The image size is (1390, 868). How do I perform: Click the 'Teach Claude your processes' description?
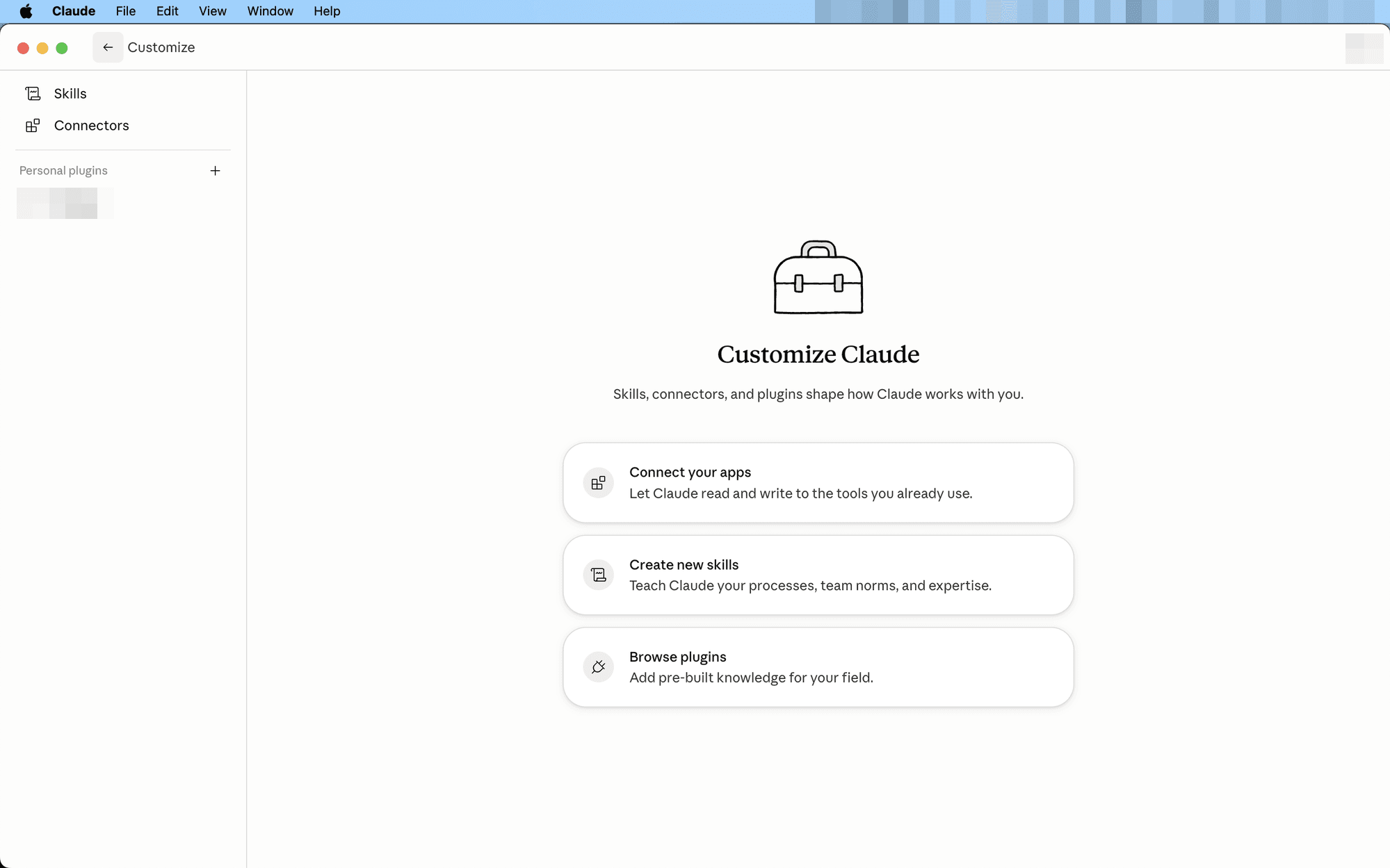(x=810, y=586)
